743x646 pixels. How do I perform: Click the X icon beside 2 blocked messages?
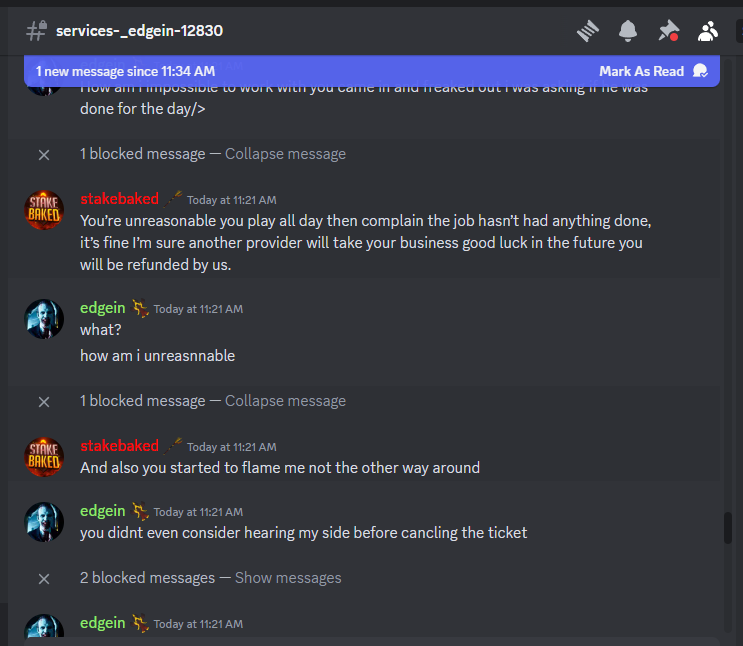pyautogui.click(x=44, y=578)
